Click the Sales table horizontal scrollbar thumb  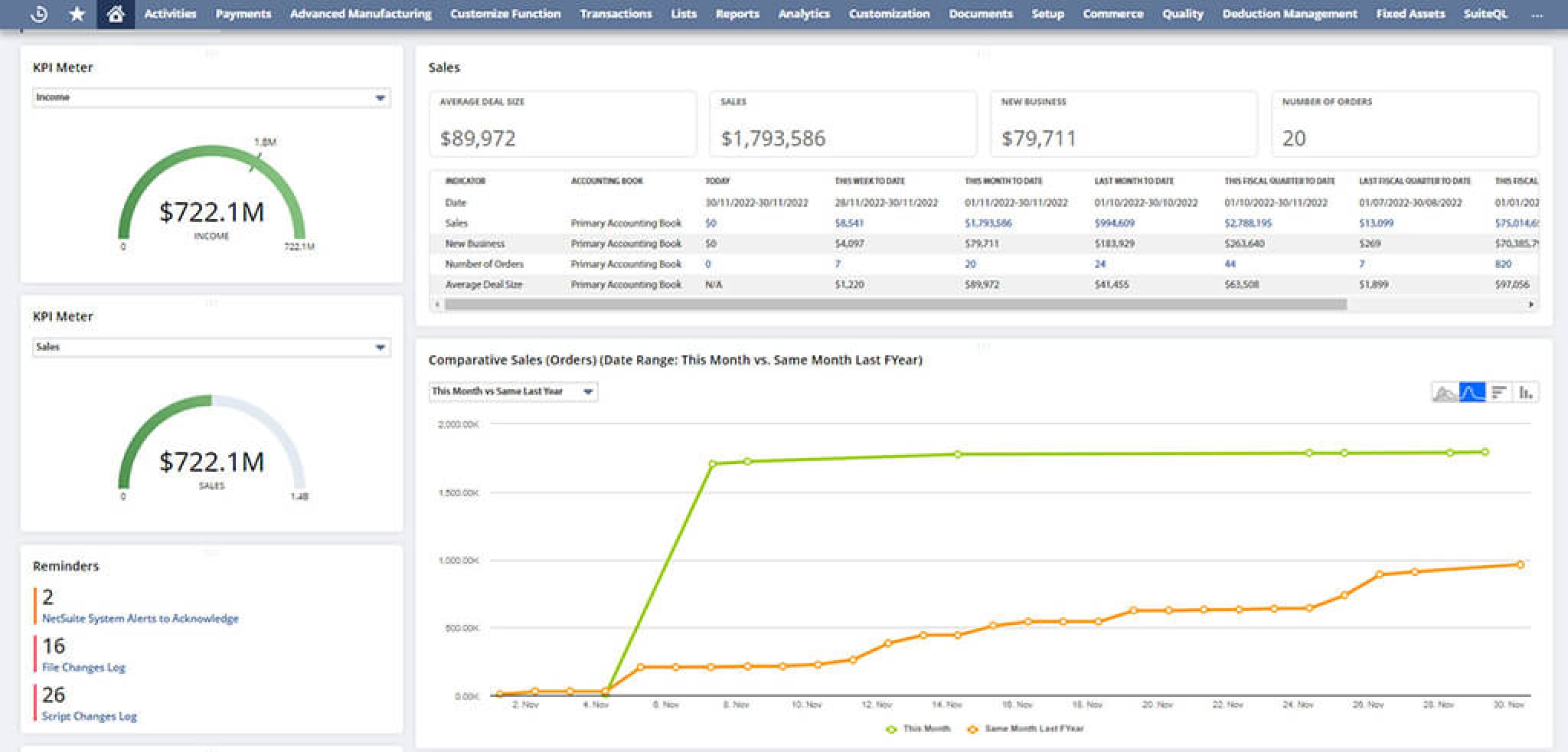[x=896, y=305]
